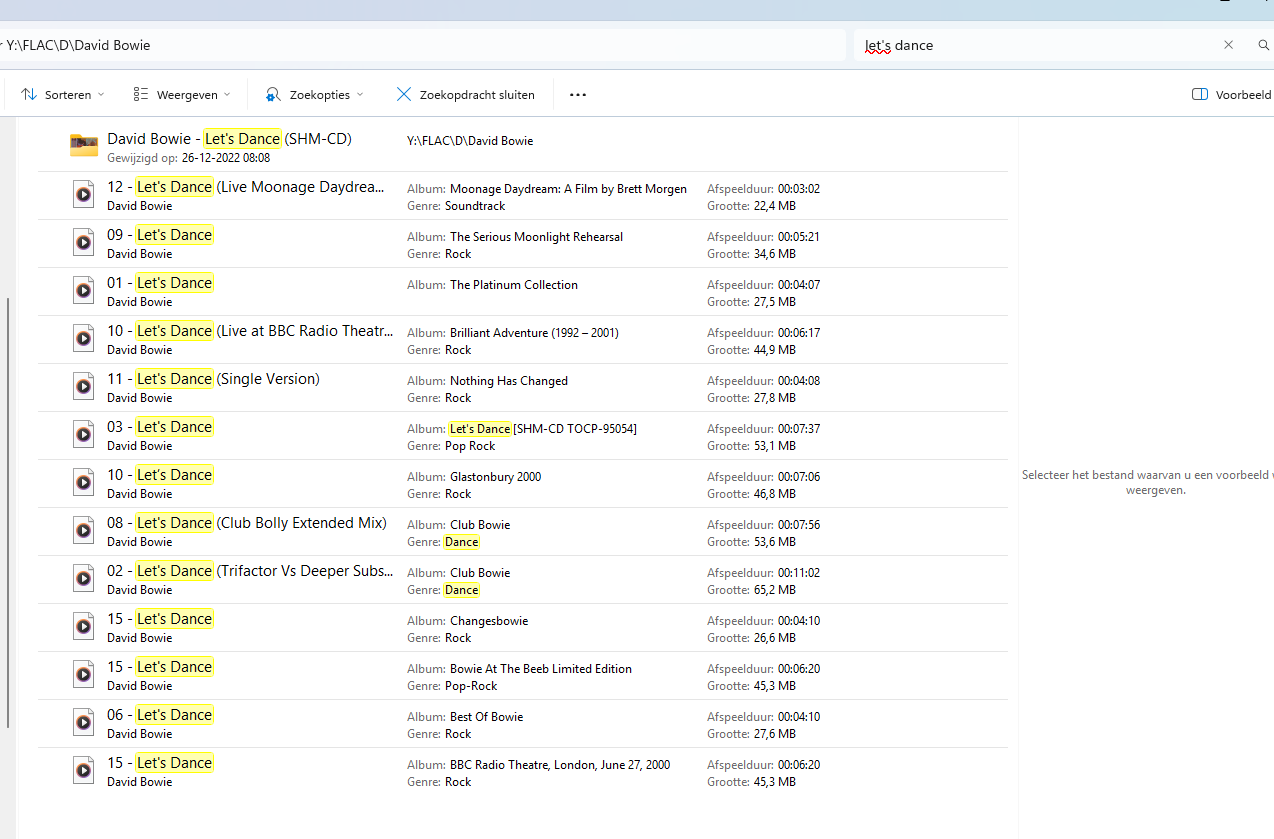Select 02 - Let's Dance (Trifactor Vs Deeper Subs... file name

click(250, 571)
